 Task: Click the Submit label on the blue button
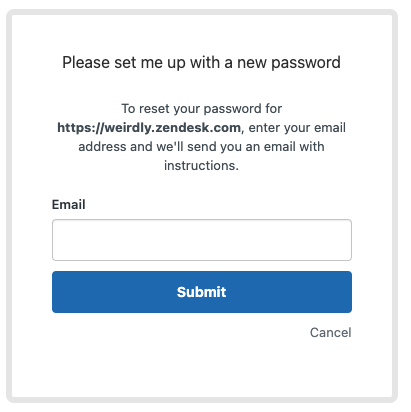click(x=201, y=292)
